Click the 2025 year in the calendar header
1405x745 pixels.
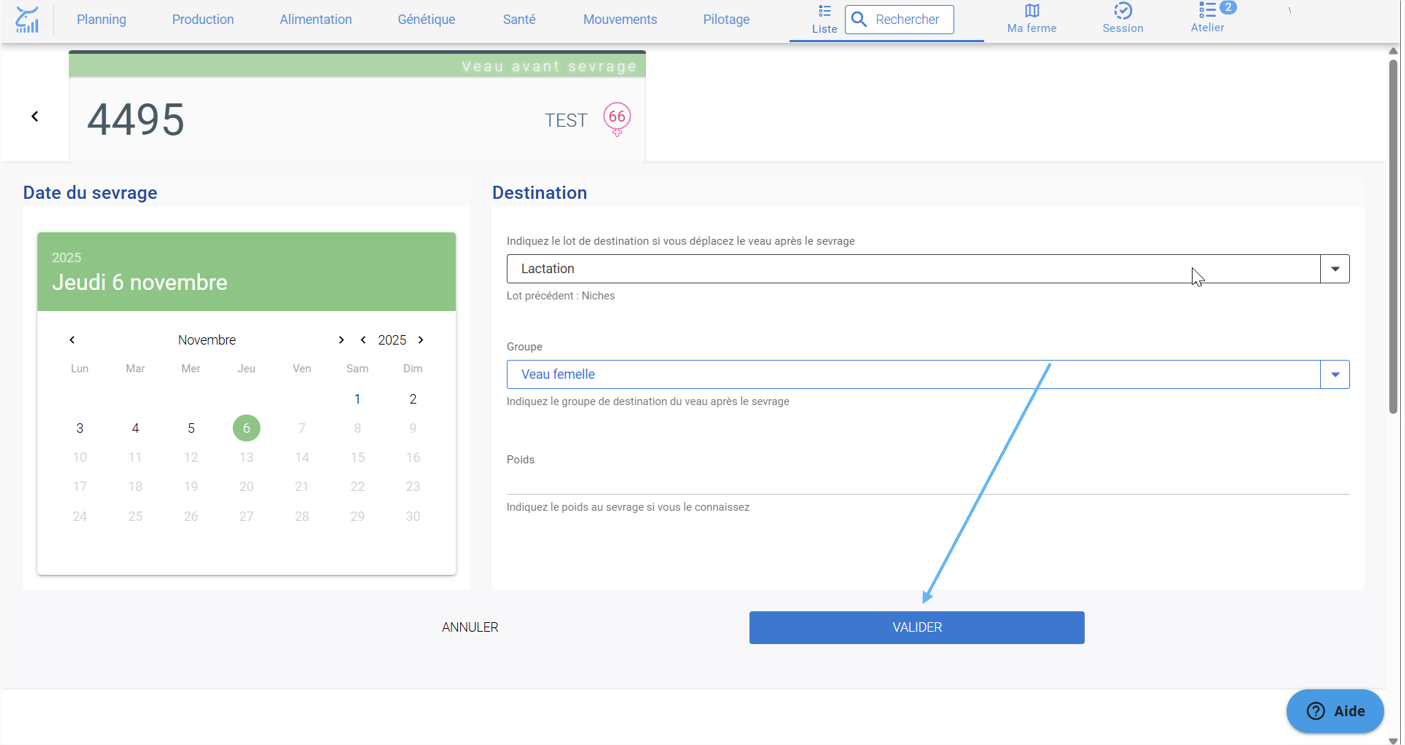click(67, 258)
